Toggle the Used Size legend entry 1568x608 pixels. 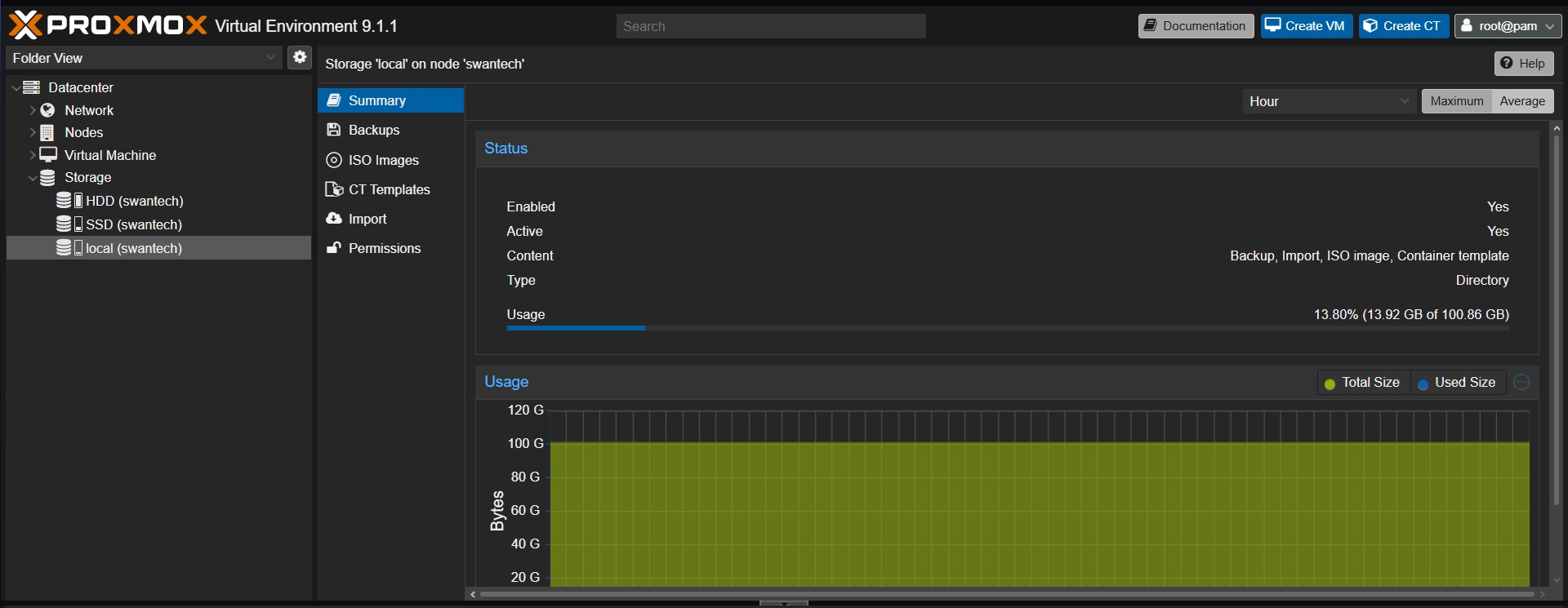[1457, 383]
